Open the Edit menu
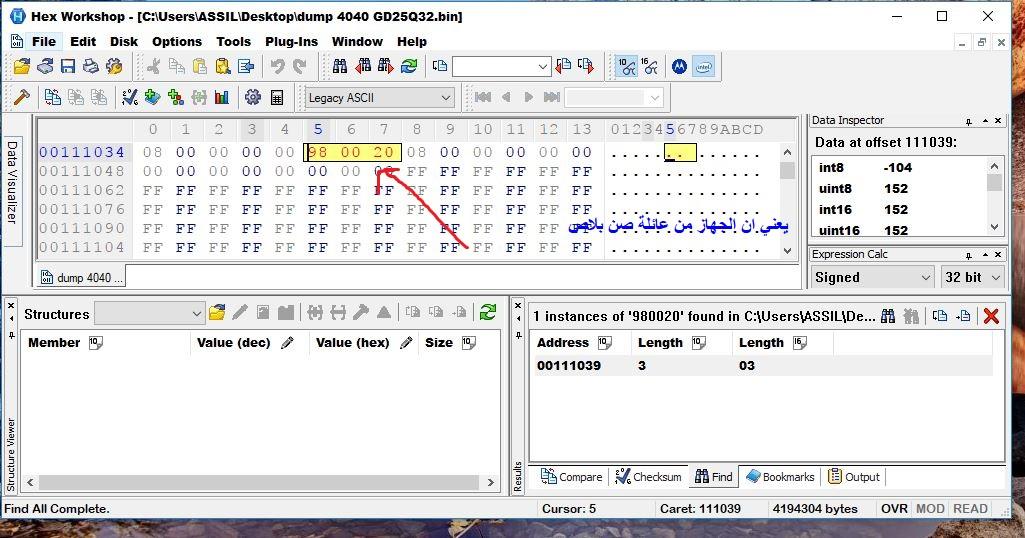1025x538 pixels. pos(83,42)
